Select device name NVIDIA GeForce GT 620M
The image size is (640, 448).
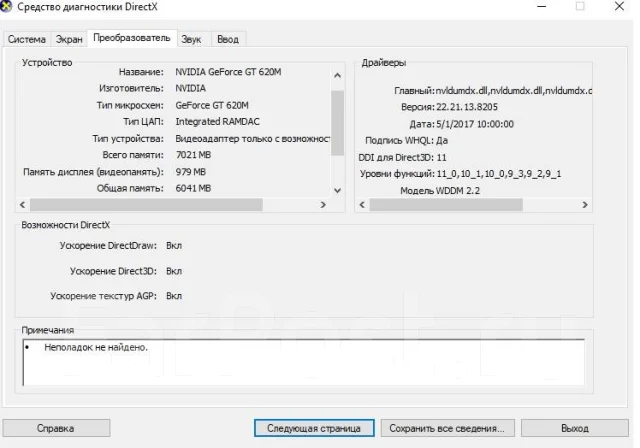pos(228,72)
